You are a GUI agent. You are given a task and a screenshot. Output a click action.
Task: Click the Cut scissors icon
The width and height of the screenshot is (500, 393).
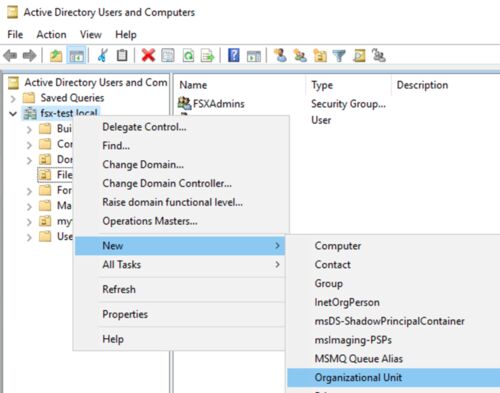pyautogui.click(x=102, y=55)
